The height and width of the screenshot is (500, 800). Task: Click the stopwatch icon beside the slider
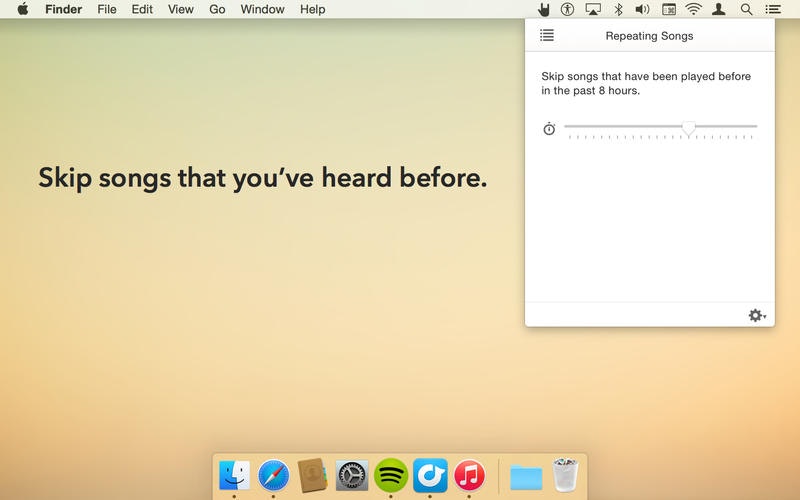point(549,129)
